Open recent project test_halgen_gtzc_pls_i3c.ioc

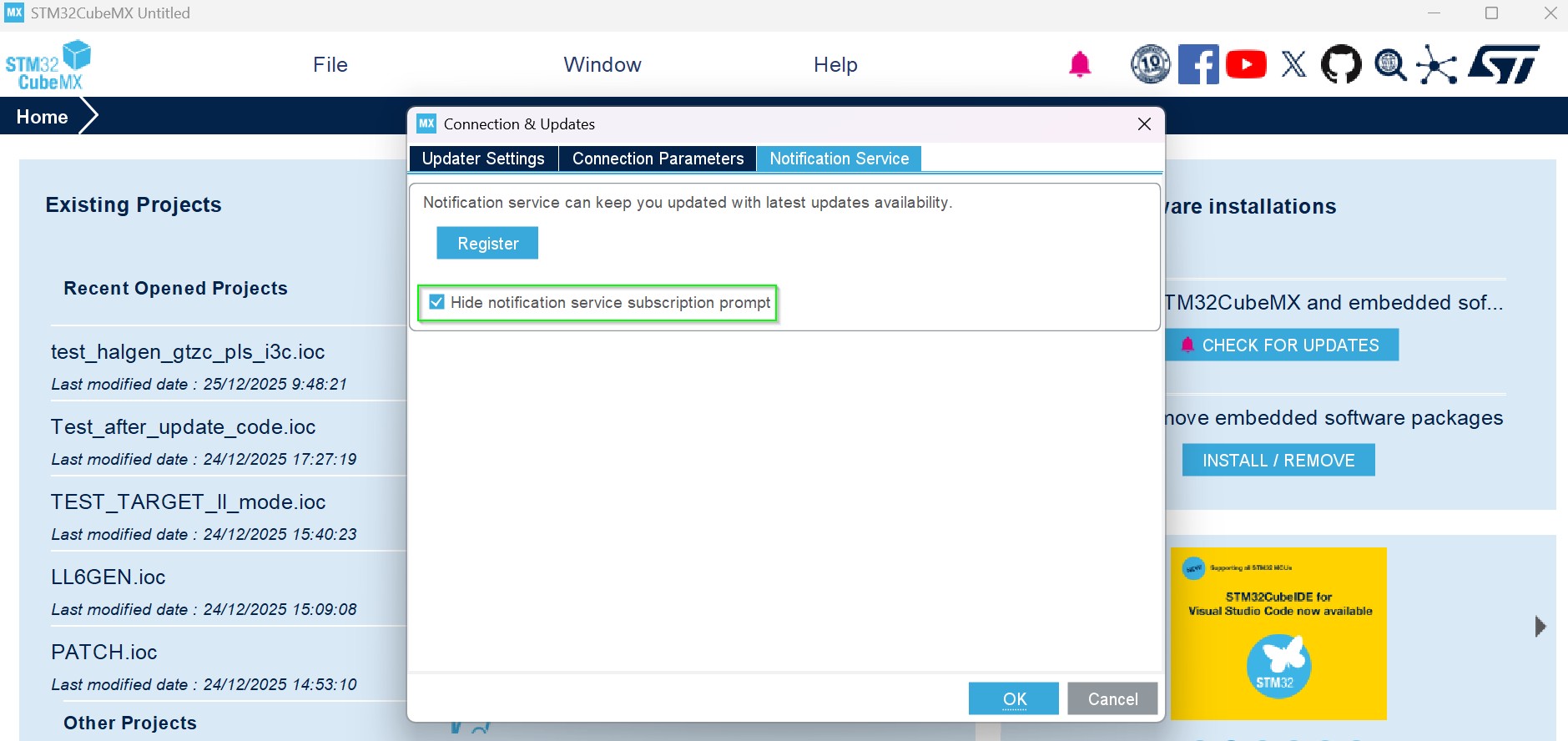[x=188, y=352]
